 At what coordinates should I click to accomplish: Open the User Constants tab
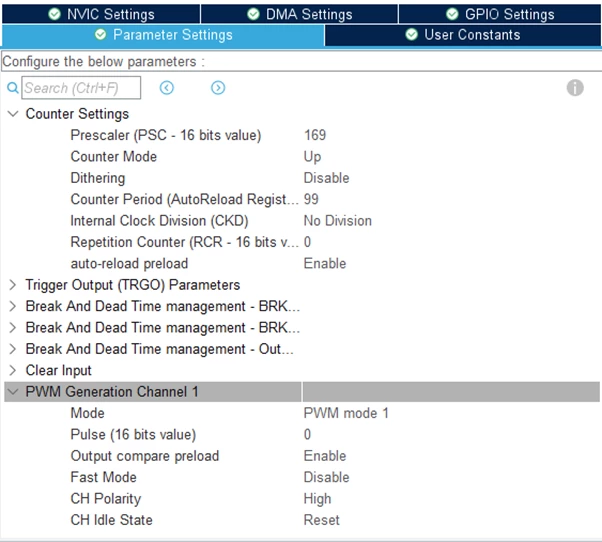point(463,35)
